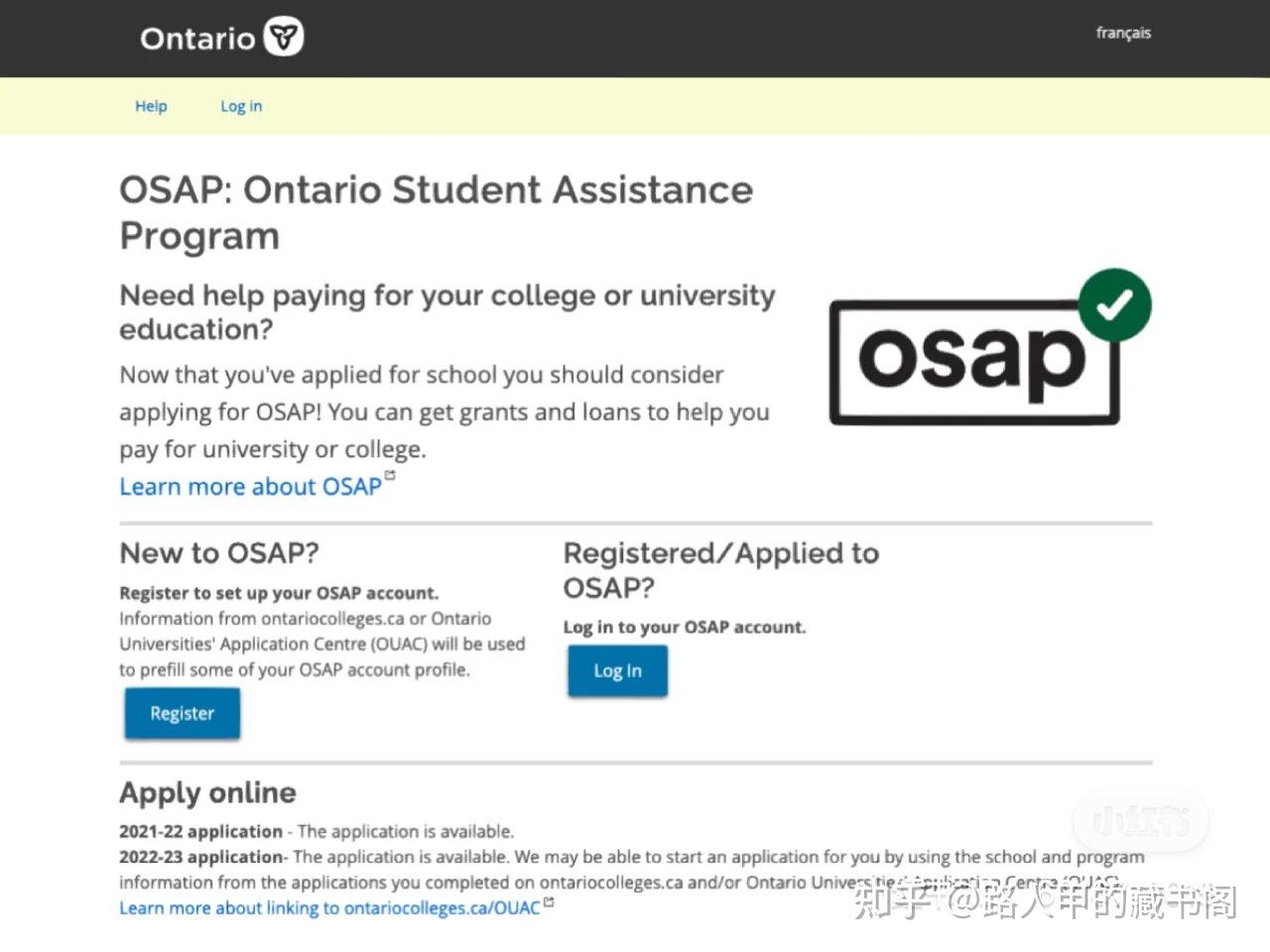The height and width of the screenshot is (952, 1270).
Task: Follow the link about linking to ontariocolleges.ca/OUAC
Action: tap(329, 908)
